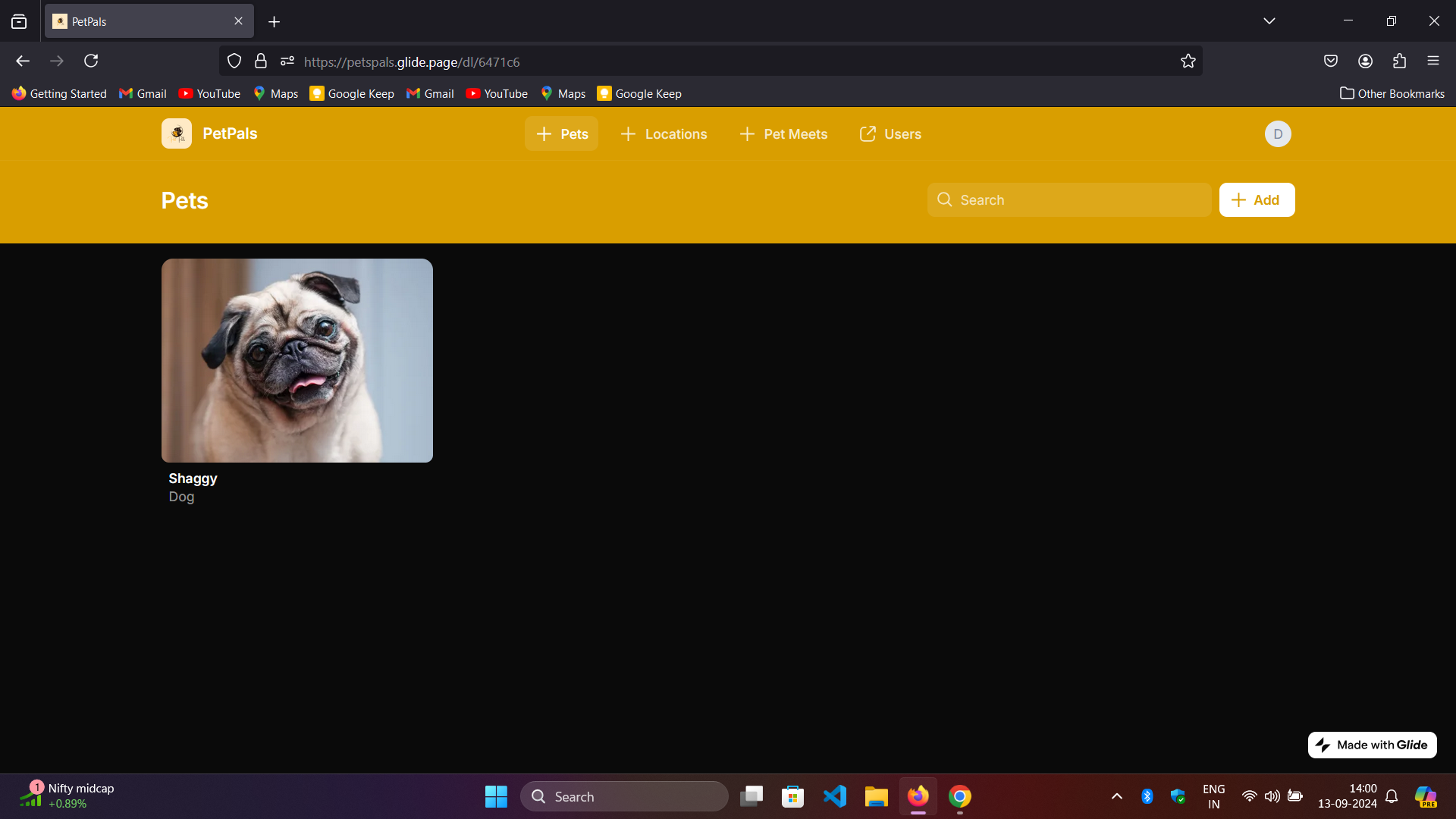The width and height of the screenshot is (1456, 819).
Task: Click the Bluetooth icon in the system tray
Action: click(x=1147, y=796)
